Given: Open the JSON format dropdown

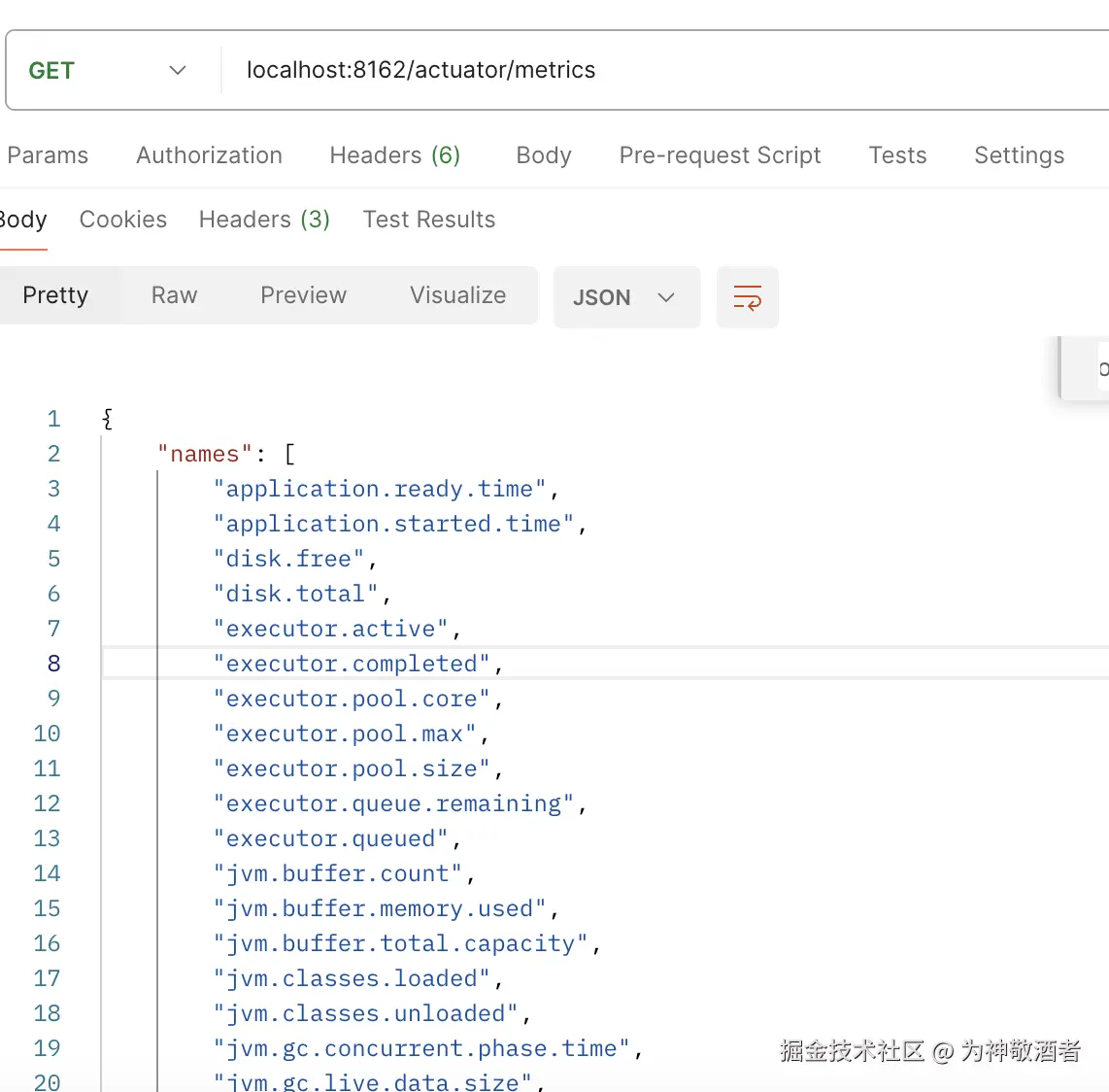Looking at the screenshot, I should (626, 297).
